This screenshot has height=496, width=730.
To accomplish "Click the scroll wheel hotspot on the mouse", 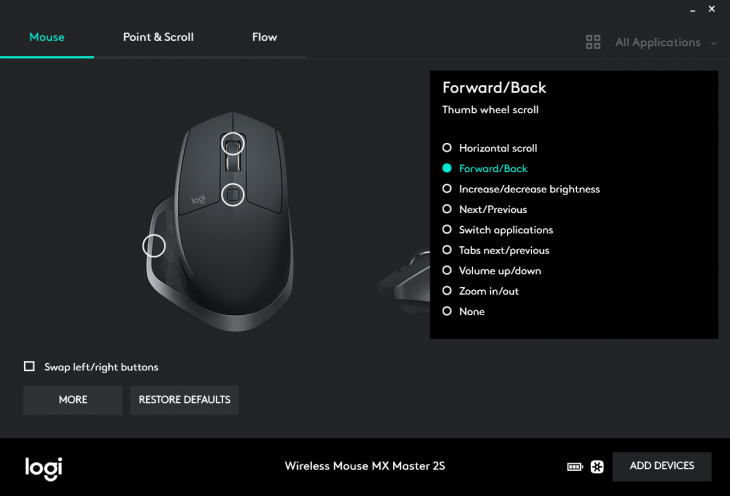I will tap(233, 144).
